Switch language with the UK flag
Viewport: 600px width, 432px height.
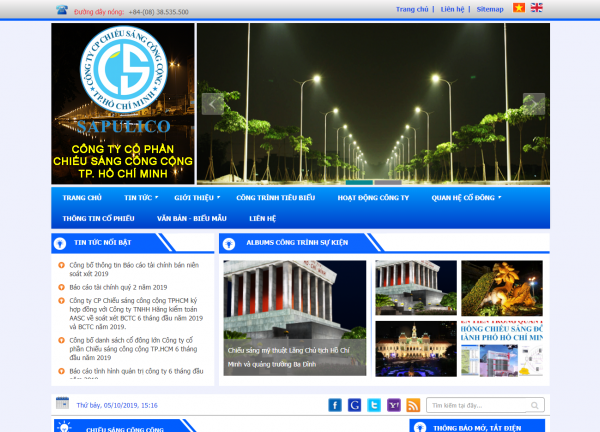pyautogui.click(x=537, y=8)
